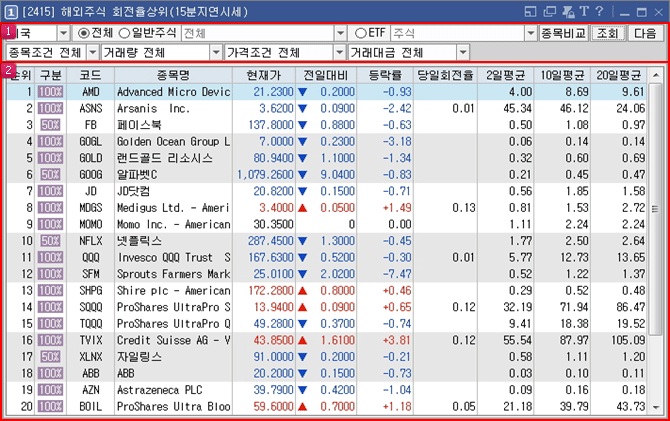Select the ProShares Ultra Bloo row
The image size is (670, 421).
click(326, 407)
